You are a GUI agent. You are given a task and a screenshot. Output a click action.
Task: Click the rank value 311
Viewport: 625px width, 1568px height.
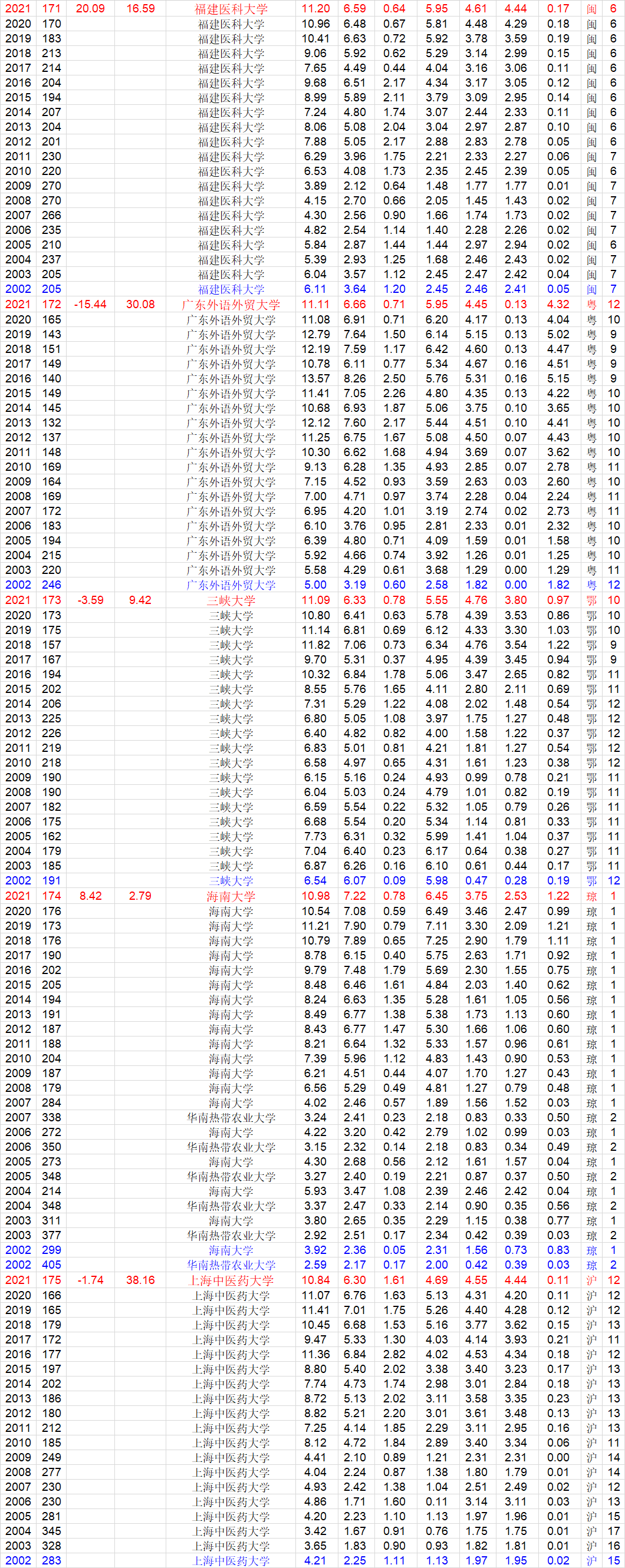point(52,1220)
